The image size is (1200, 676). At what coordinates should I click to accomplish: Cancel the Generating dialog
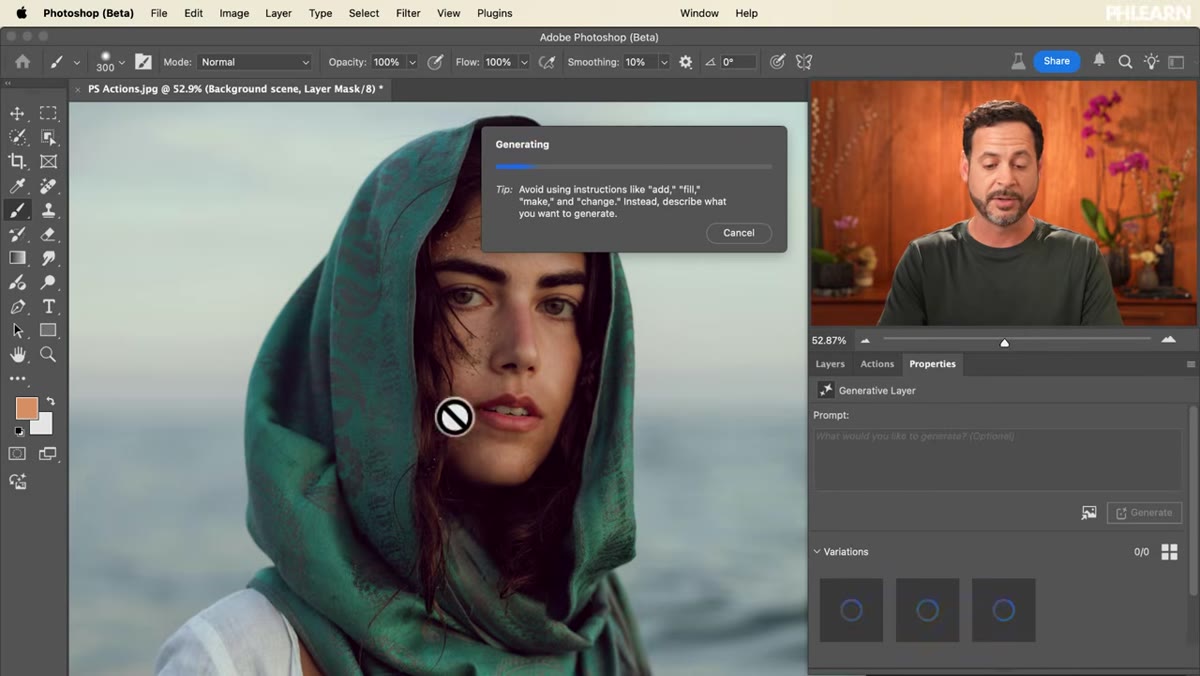click(739, 233)
